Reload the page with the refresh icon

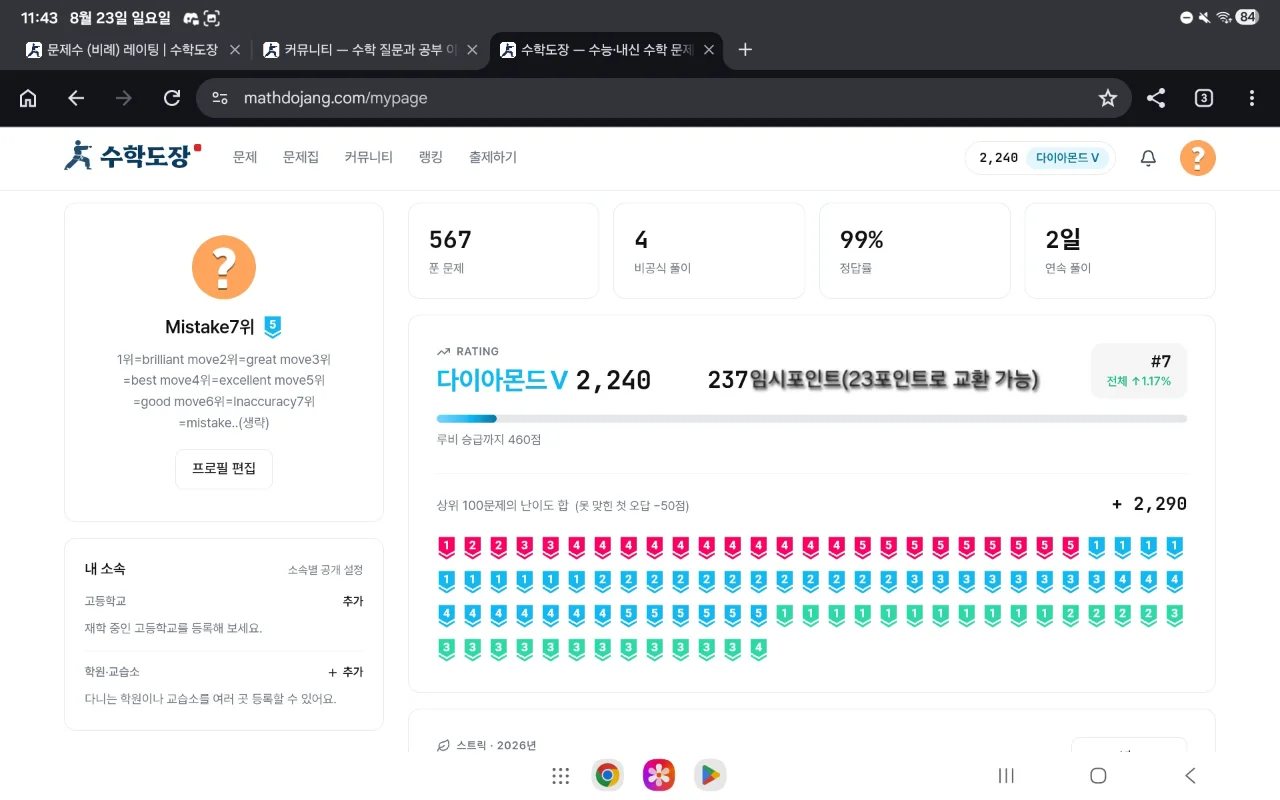pos(172,98)
